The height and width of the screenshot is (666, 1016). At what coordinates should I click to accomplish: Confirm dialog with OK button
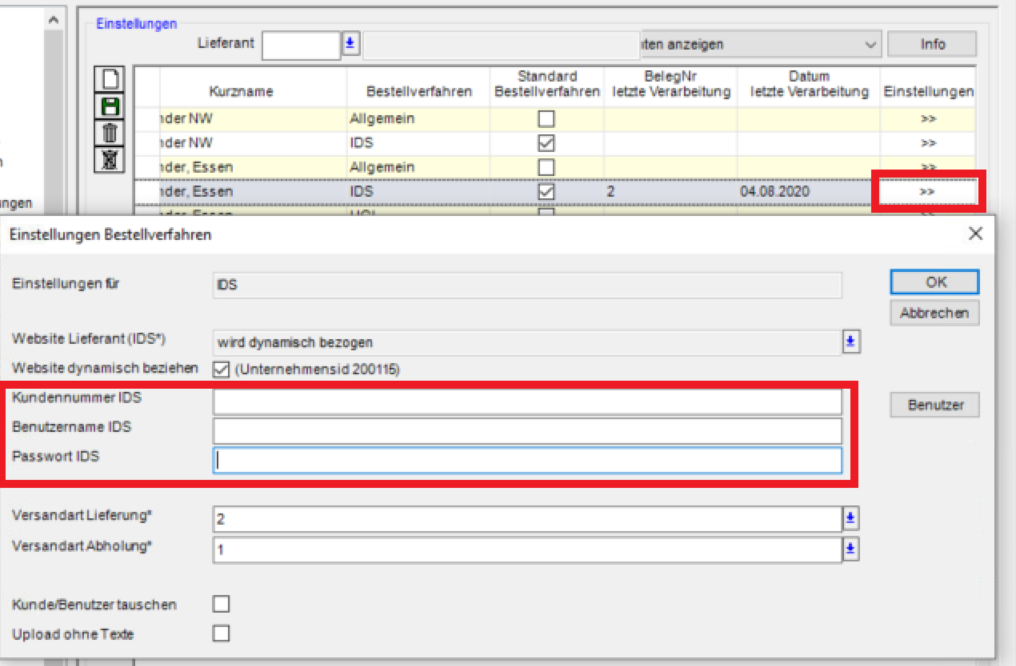pos(935,282)
